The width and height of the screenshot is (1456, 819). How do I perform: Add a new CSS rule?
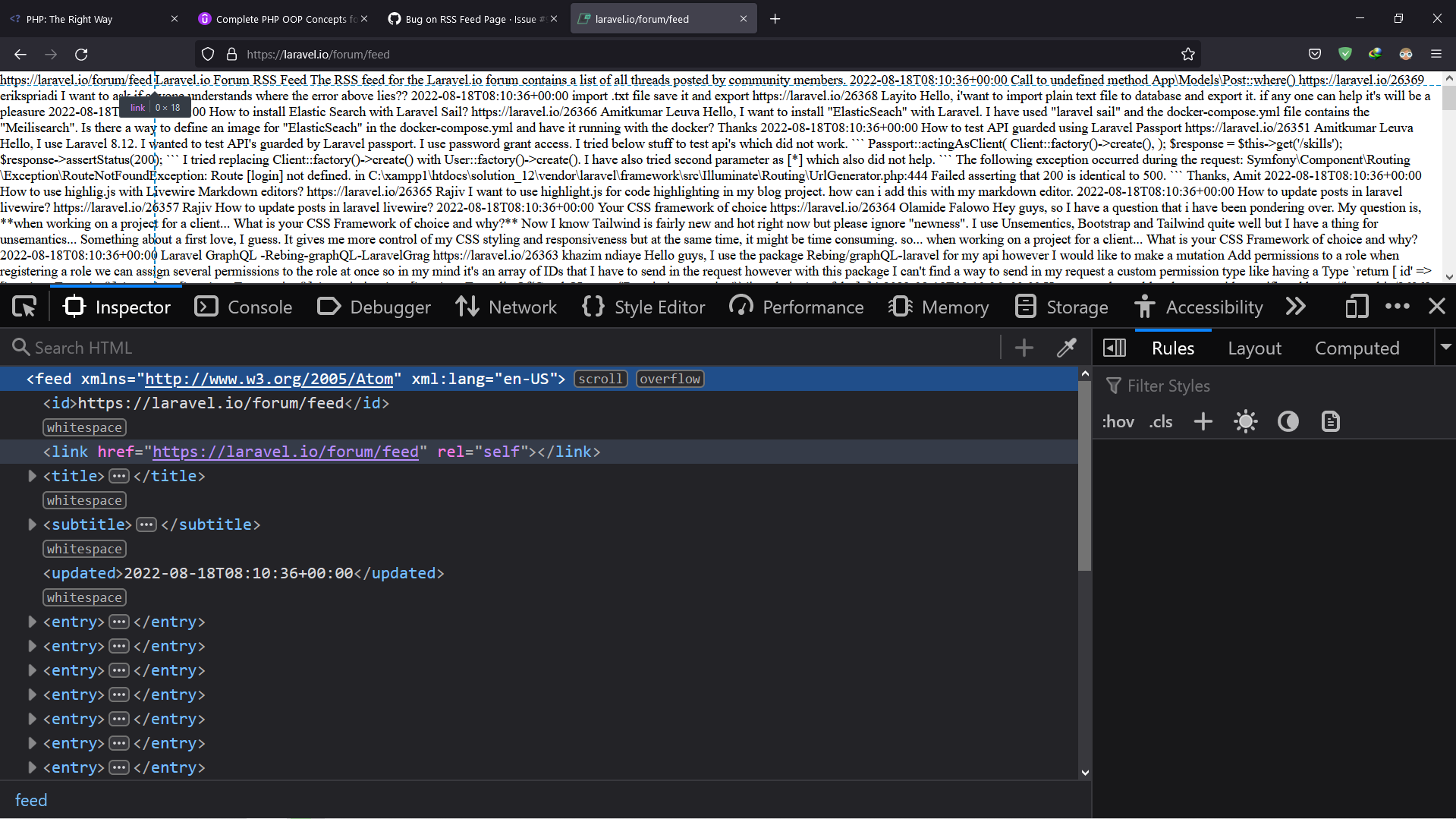click(1203, 421)
